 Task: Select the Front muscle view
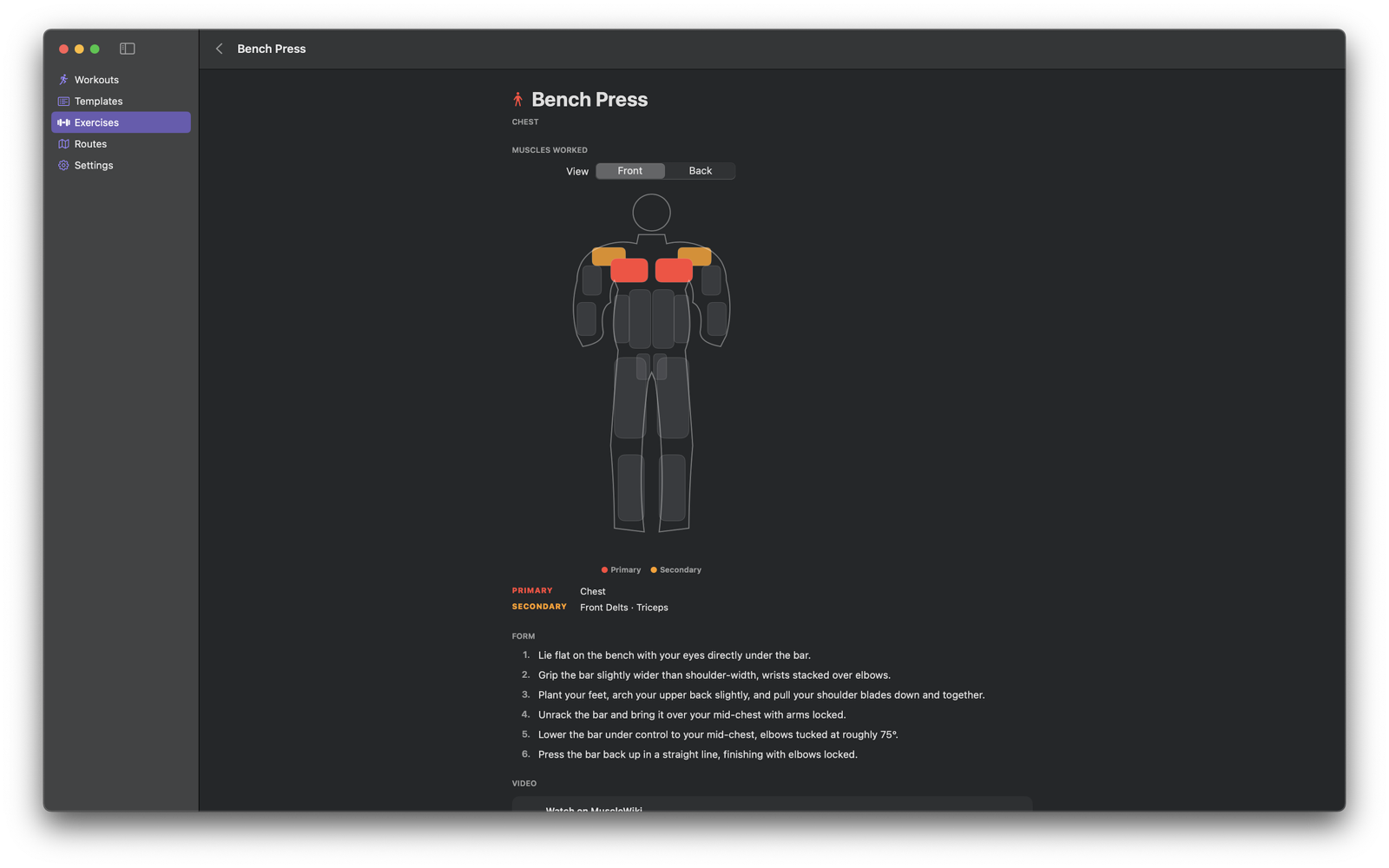tap(630, 171)
